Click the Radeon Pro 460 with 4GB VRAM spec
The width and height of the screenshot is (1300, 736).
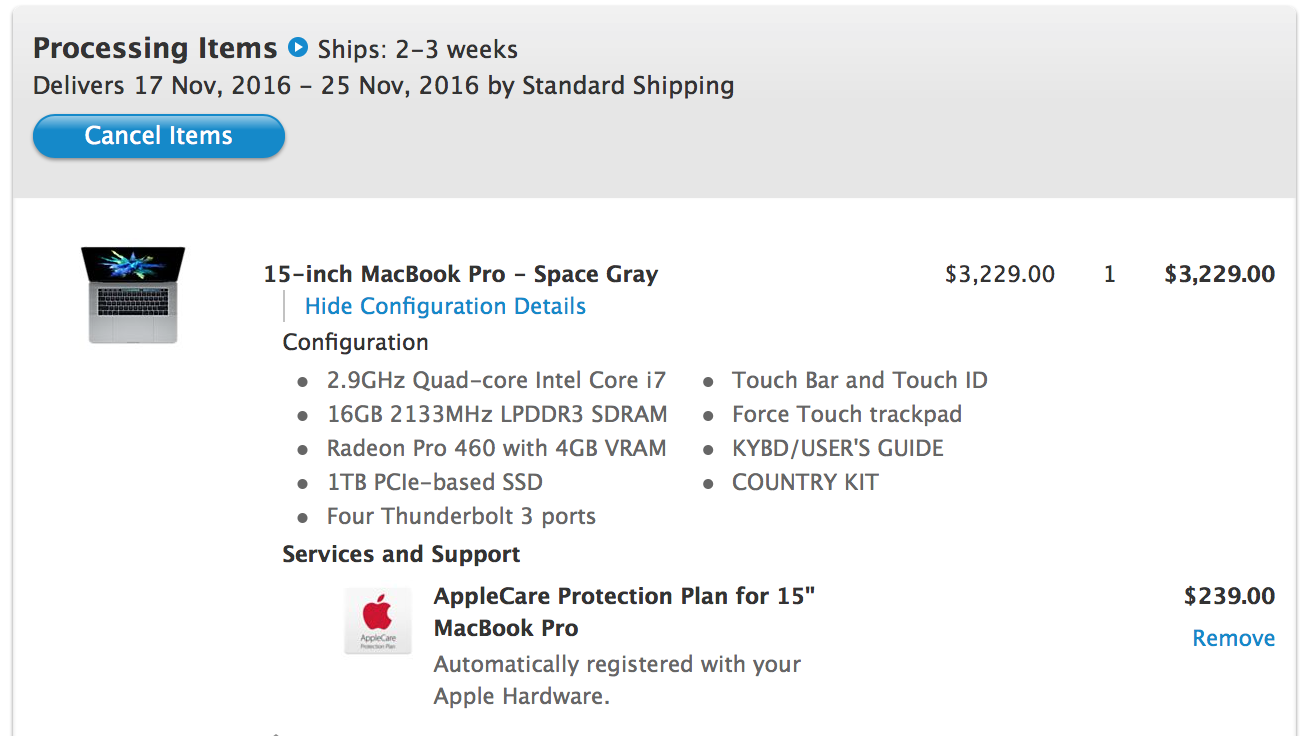[496, 448]
